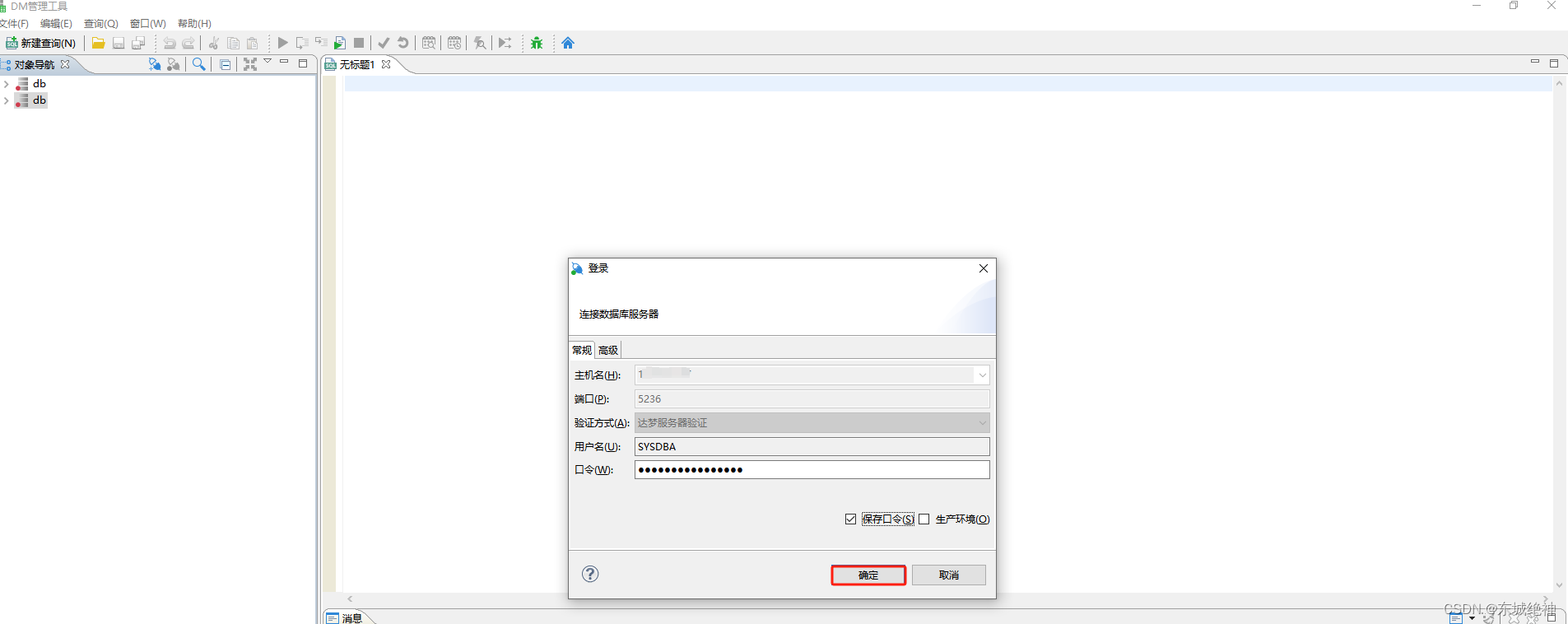The image size is (1568, 624).
Task: Click the execute script file icon
Action: click(340, 43)
